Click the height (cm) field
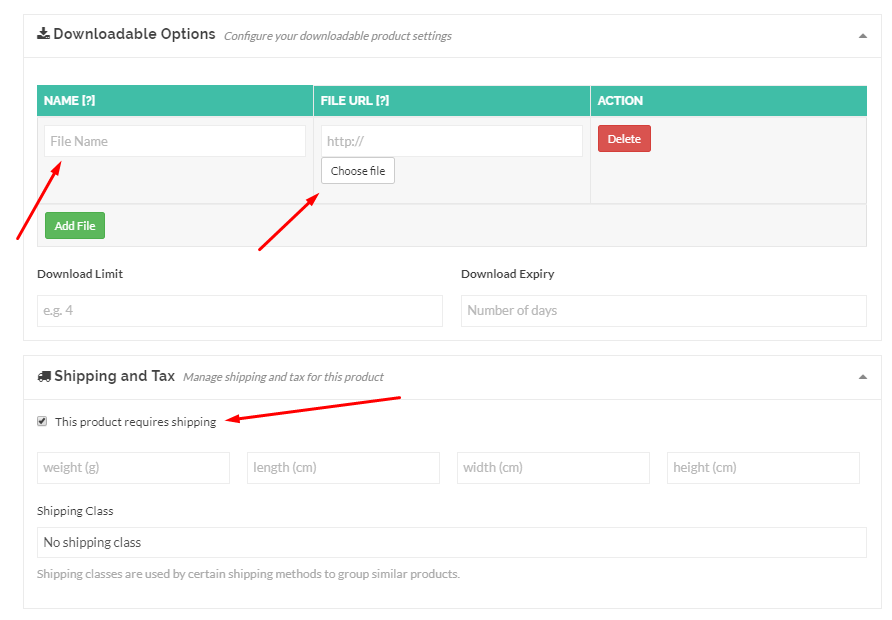 [x=763, y=468]
